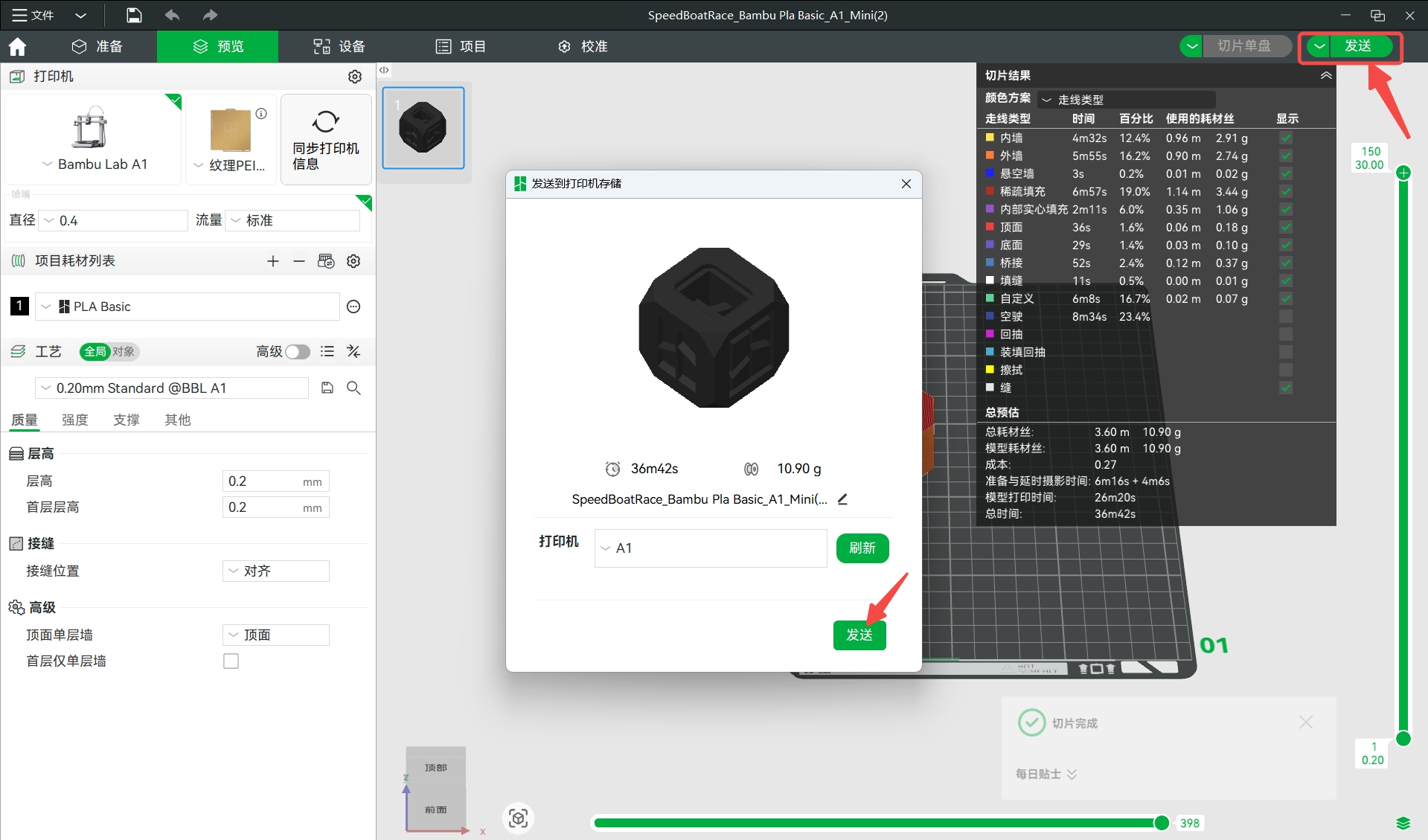
Task: Save project with the floppy disk icon
Action: 133,15
